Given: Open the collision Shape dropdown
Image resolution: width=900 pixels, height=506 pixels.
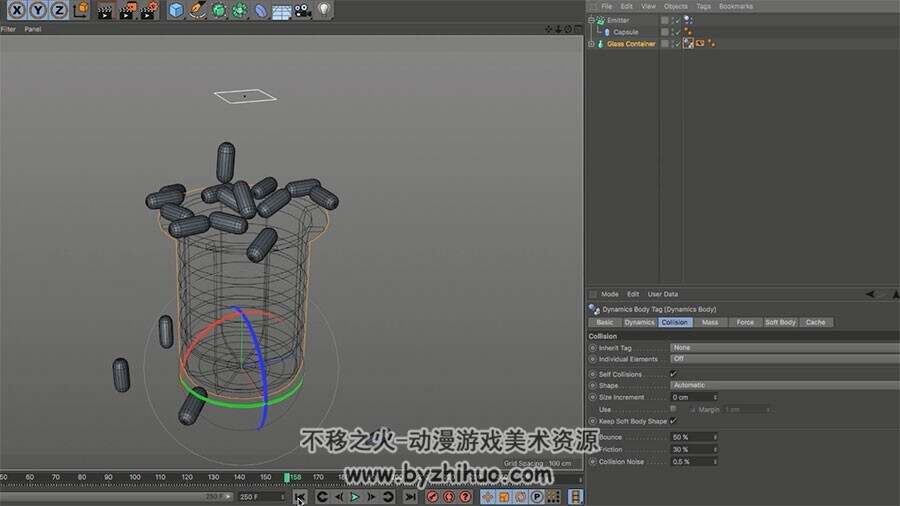Looking at the screenshot, I should tap(785, 386).
